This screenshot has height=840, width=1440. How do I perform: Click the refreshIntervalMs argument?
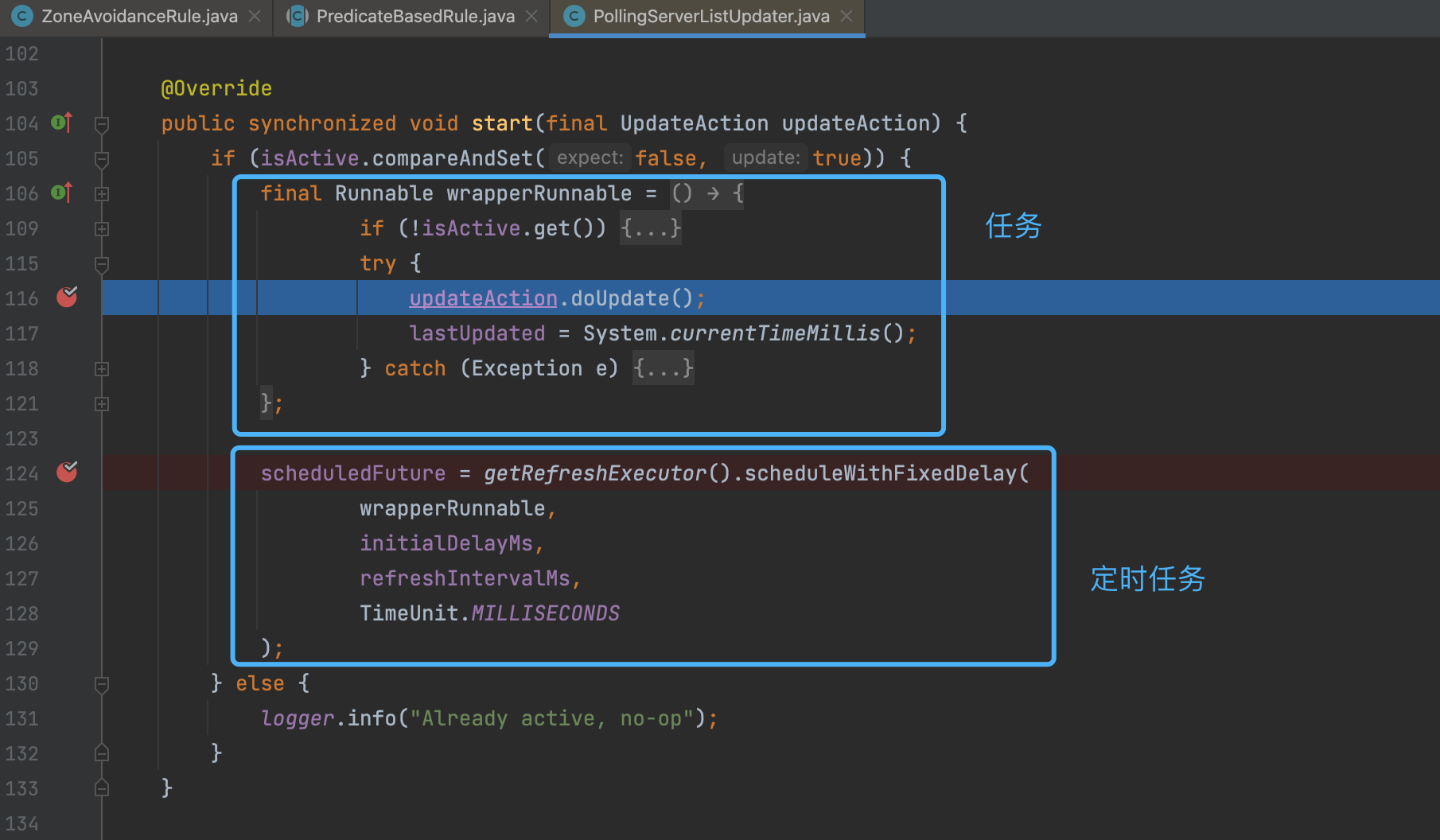click(465, 578)
